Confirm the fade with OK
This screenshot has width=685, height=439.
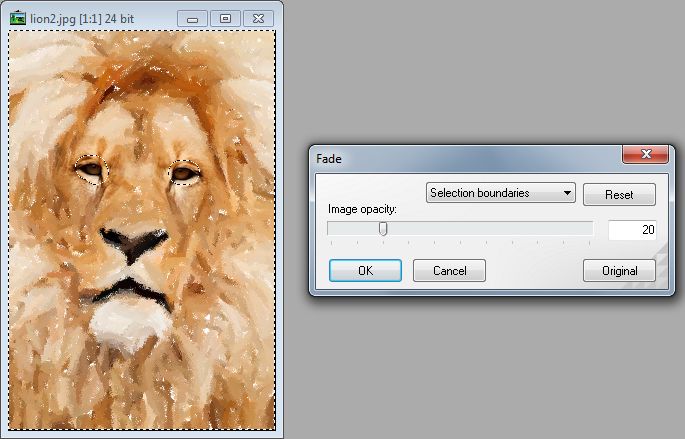click(x=365, y=270)
